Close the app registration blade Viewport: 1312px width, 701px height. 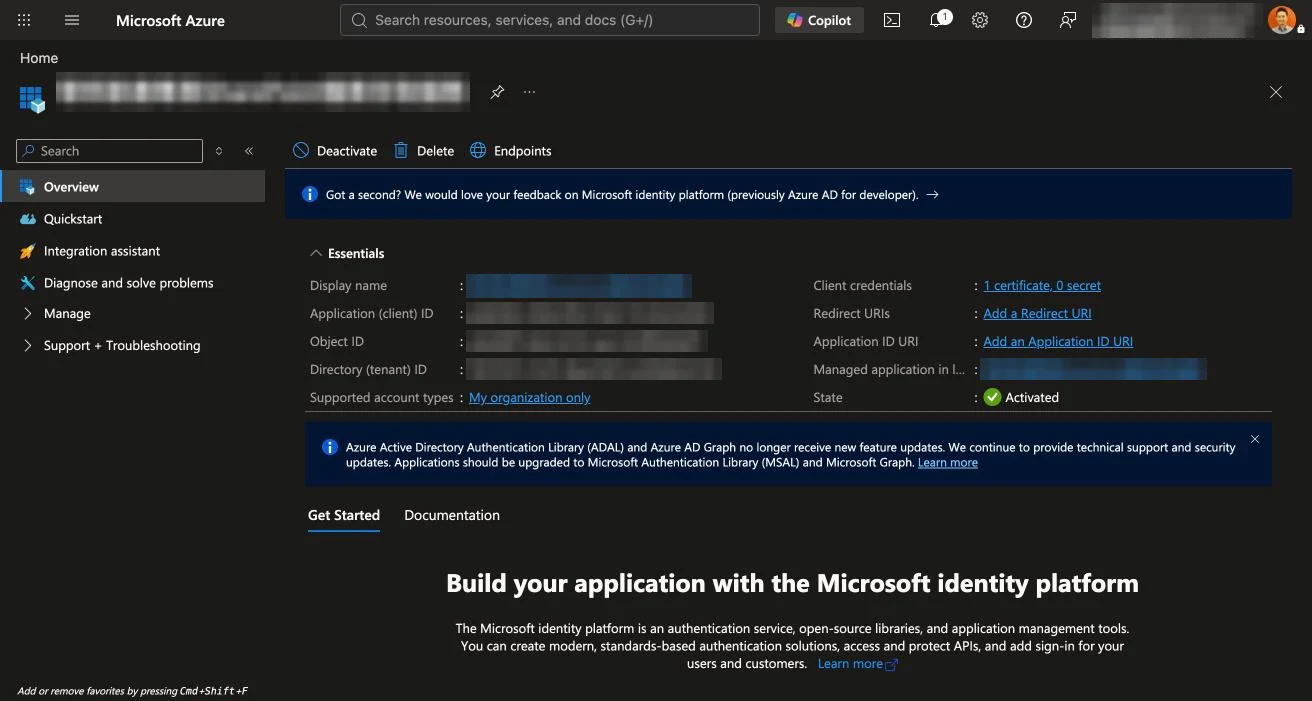point(1276,92)
